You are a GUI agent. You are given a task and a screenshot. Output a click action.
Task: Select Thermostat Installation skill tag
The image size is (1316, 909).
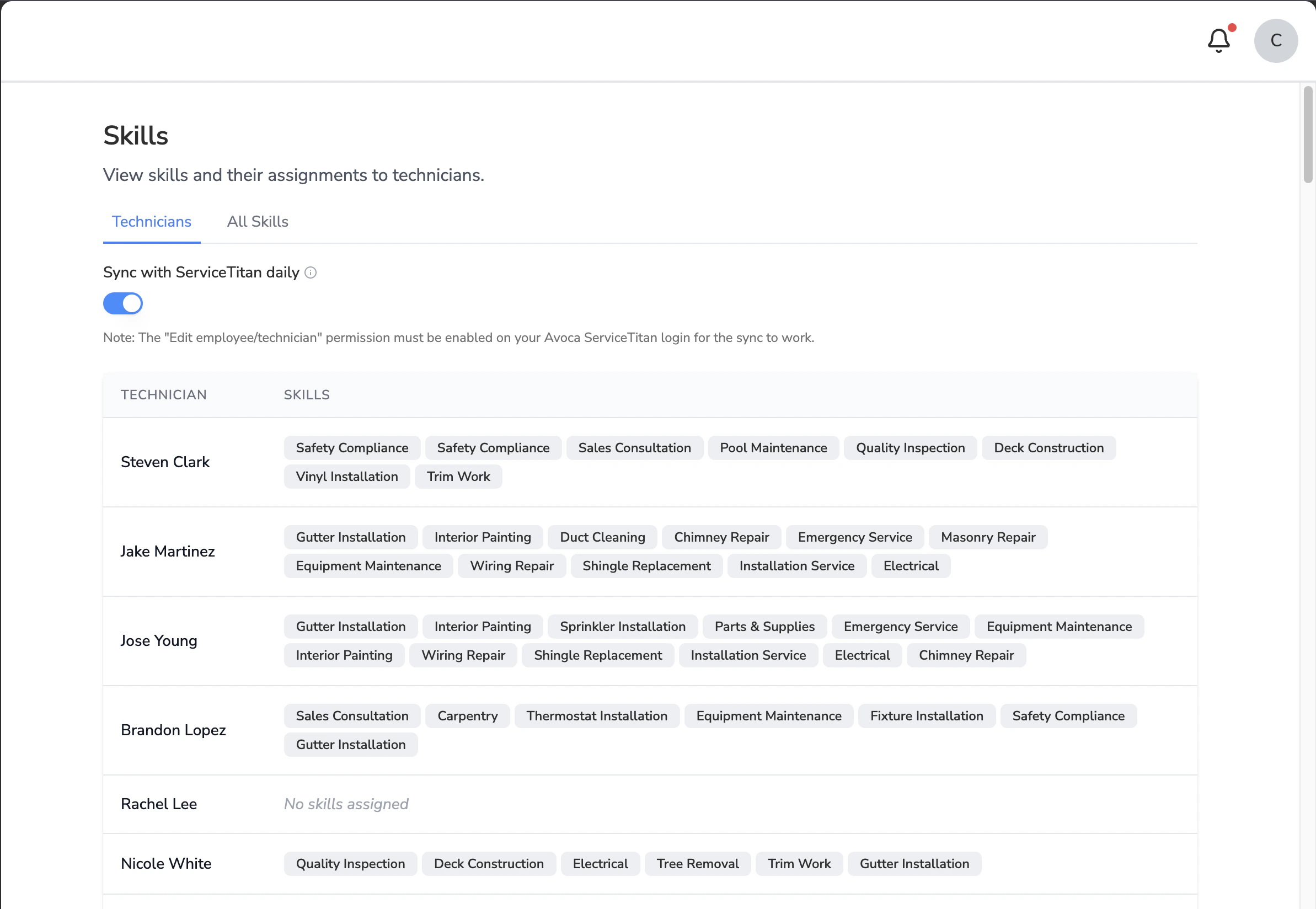pyautogui.click(x=596, y=716)
